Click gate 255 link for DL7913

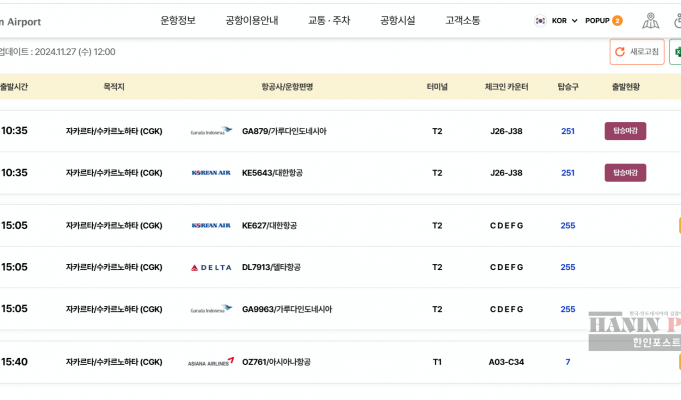point(568,267)
